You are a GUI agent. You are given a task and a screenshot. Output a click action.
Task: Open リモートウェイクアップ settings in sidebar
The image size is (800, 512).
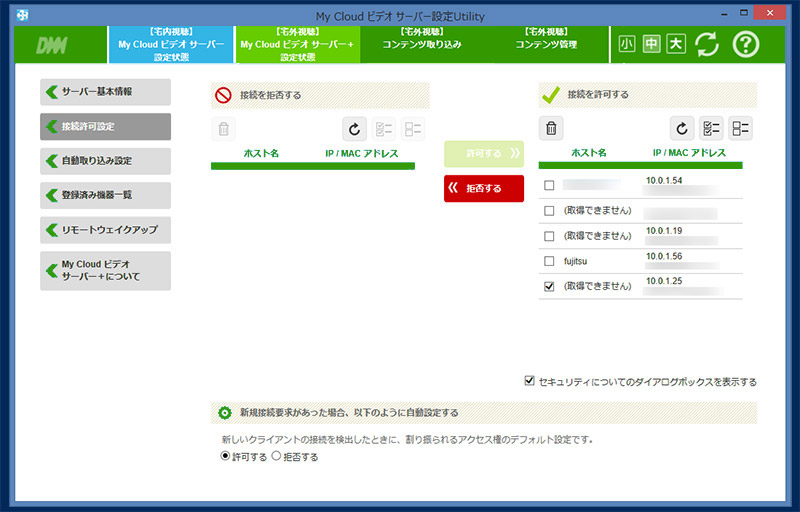click(x=105, y=229)
